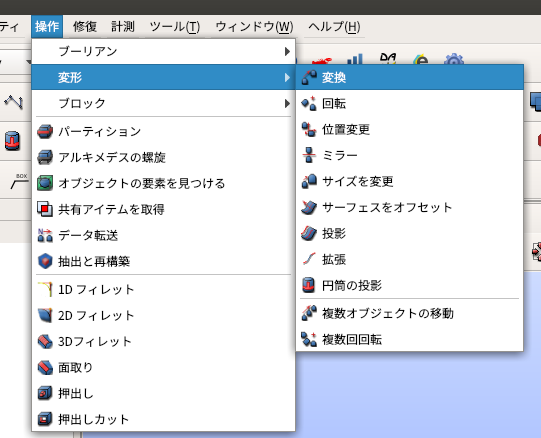Open the 計測 menu
This screenshot has height=438, width=541.
(123, 27)
